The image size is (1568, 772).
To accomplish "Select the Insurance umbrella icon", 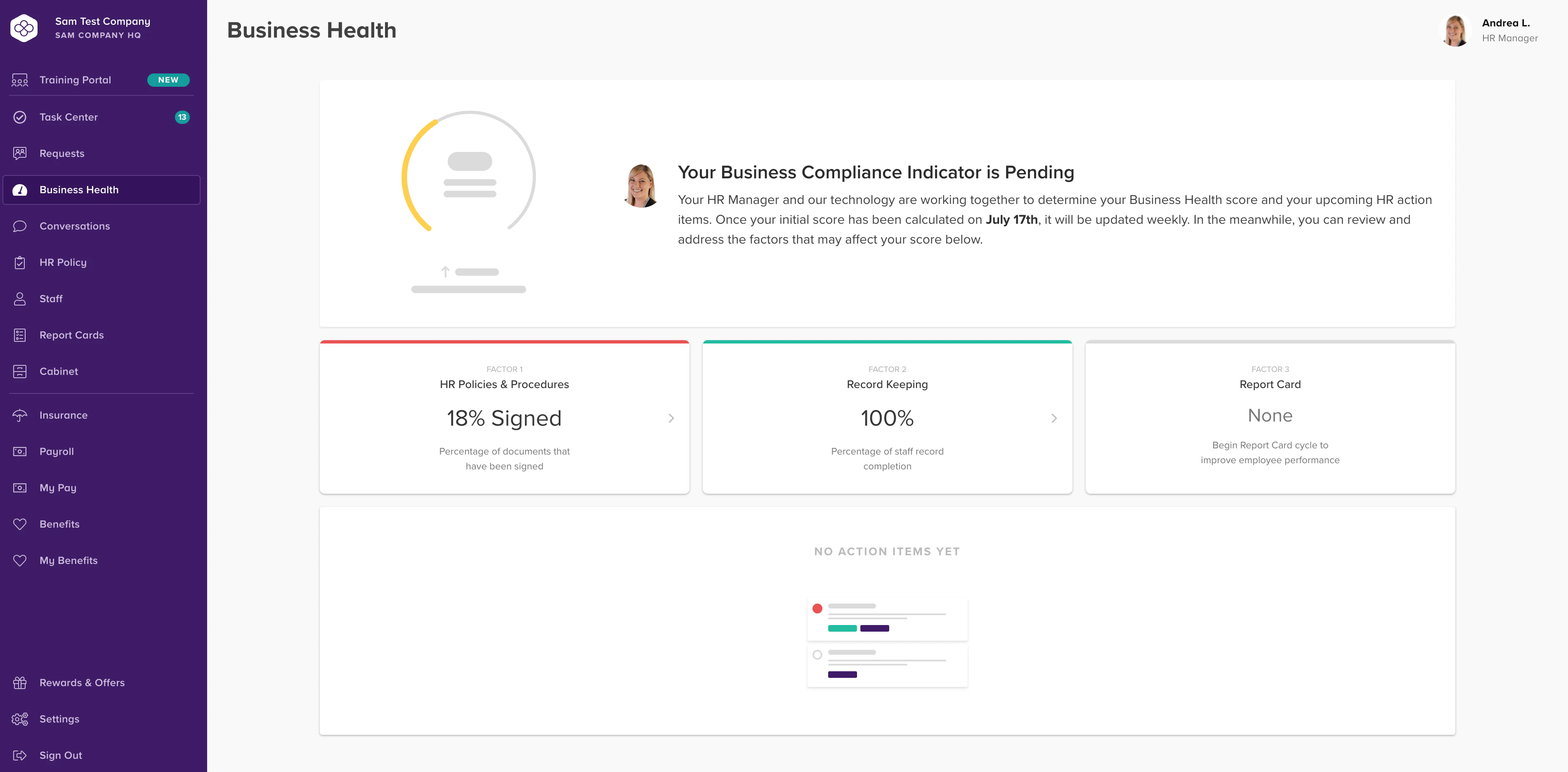I will 20,414.
